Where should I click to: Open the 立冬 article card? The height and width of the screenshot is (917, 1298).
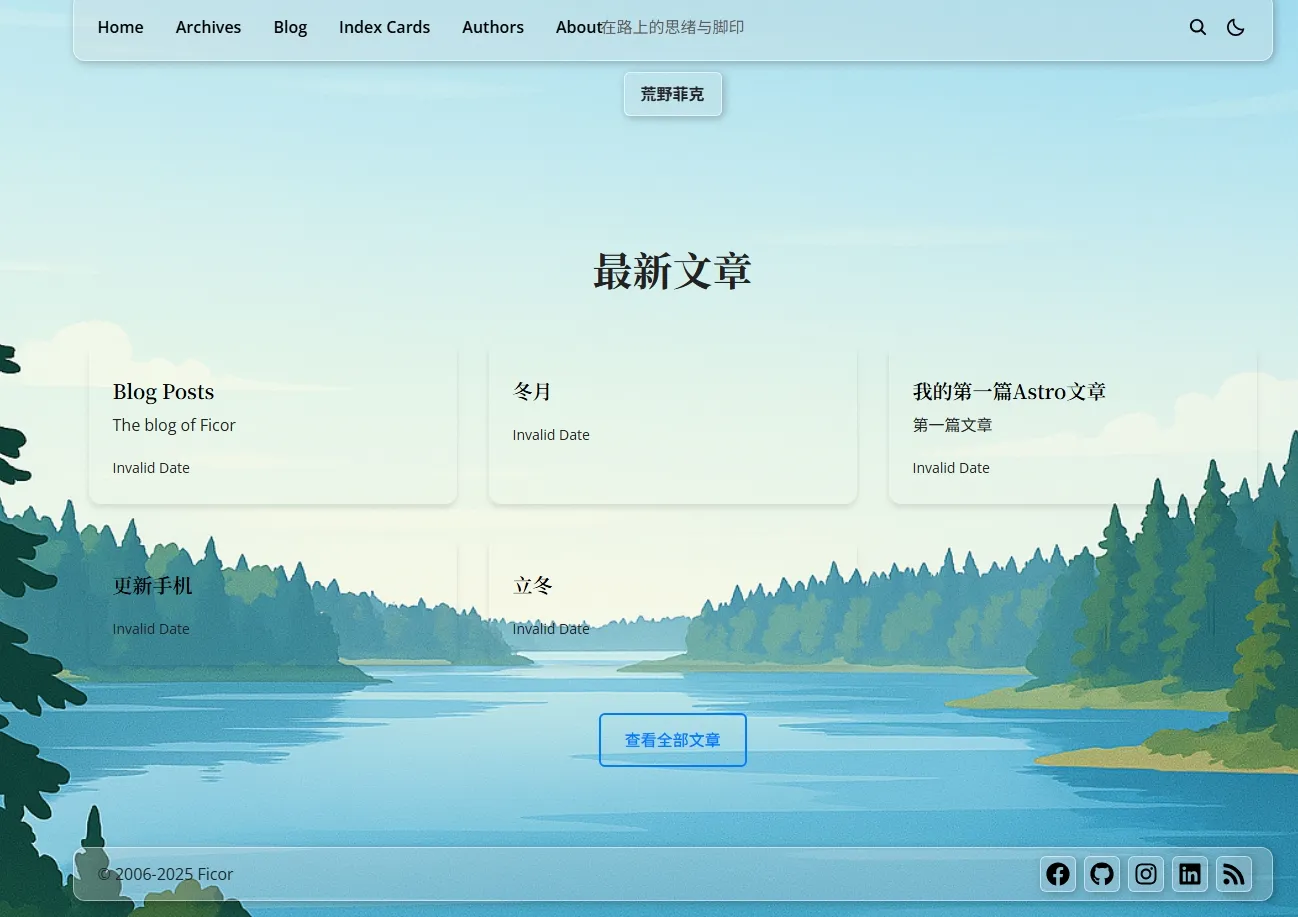tap(672, 604)
